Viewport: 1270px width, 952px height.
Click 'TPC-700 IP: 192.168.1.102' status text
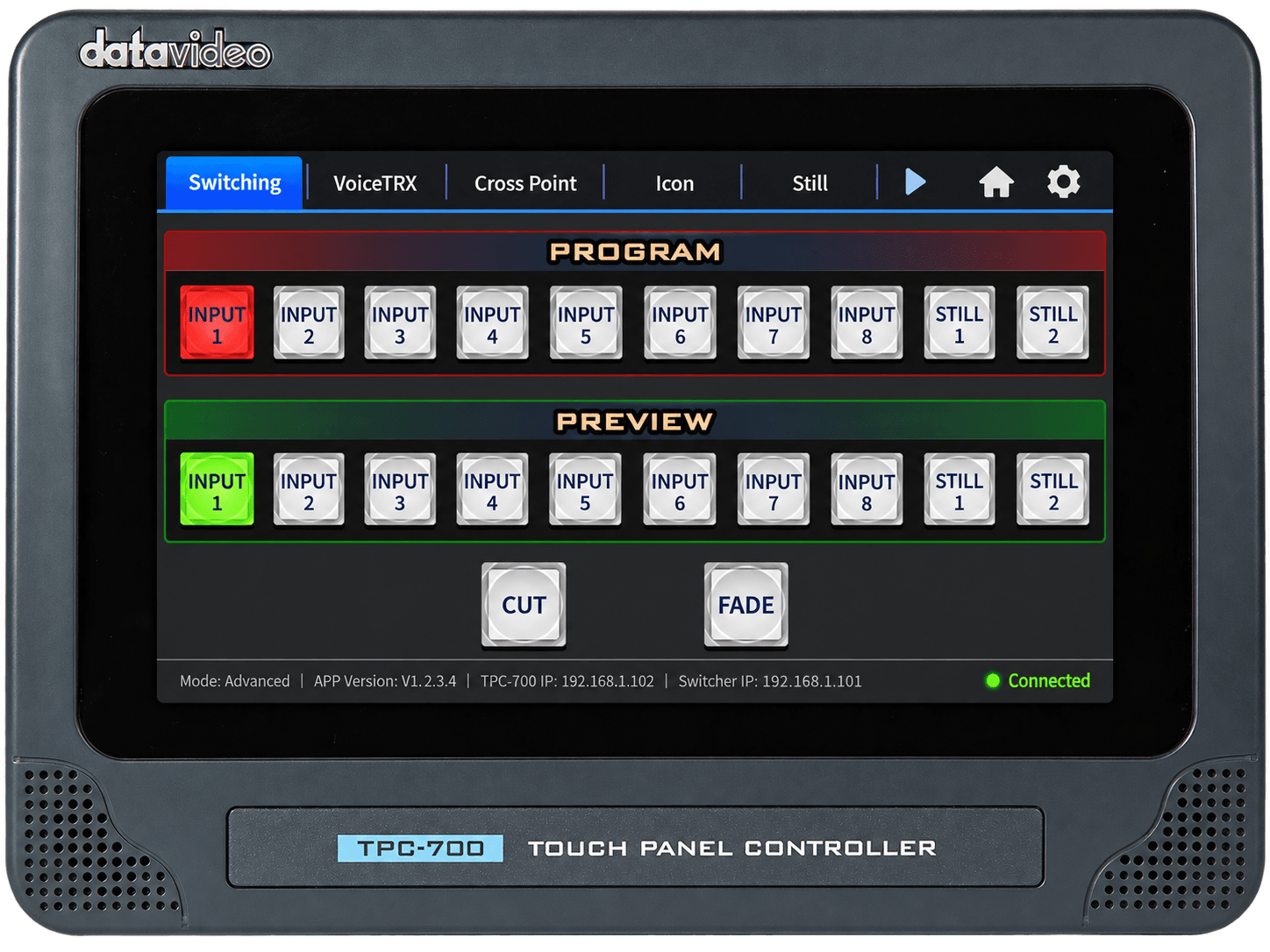tap(567, 681)
